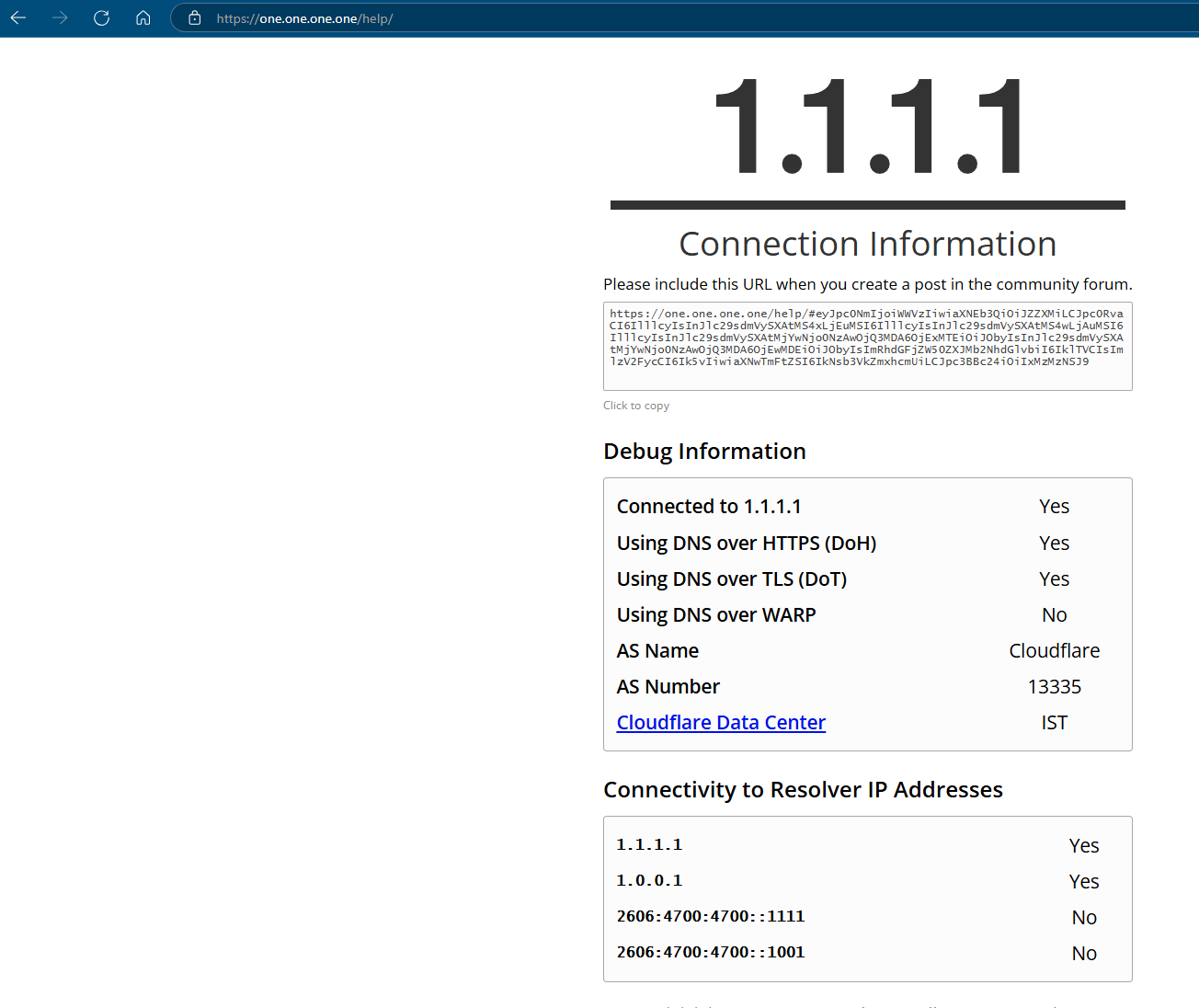Click the browser forward arrow

[x=60, y=18]
